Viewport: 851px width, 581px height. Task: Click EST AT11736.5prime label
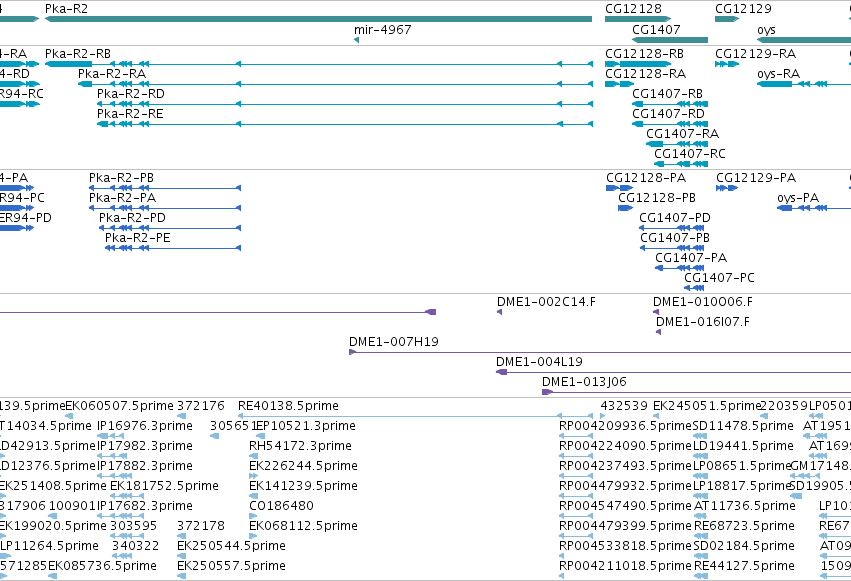pyautogui.click(x=745, y=506)
